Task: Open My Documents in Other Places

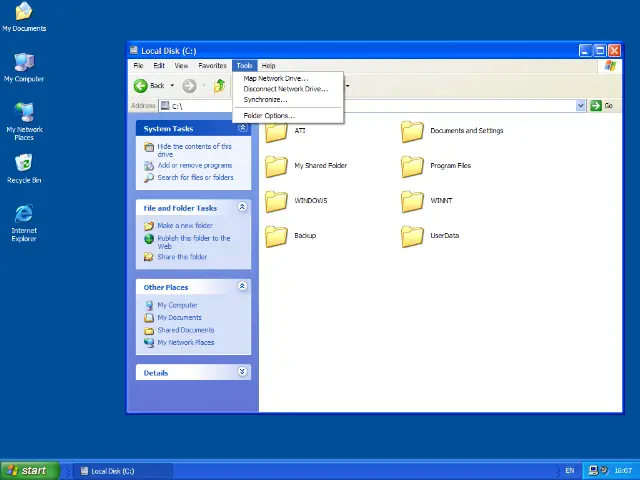Action: pyautogui.click(x=180, y=318)
